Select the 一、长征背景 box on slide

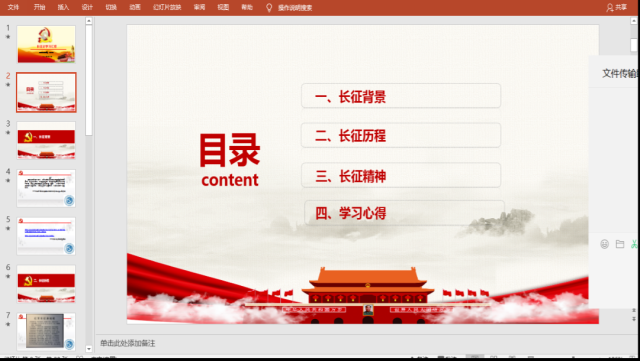coord(401,96)
